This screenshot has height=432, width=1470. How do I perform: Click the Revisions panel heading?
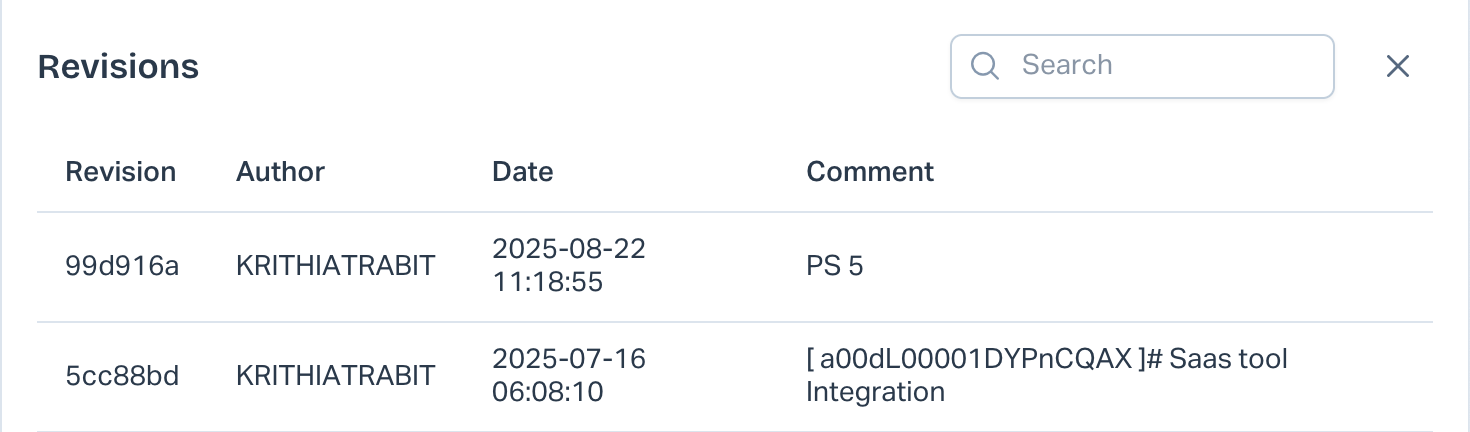pyautogui.click(x=118, y=67)
